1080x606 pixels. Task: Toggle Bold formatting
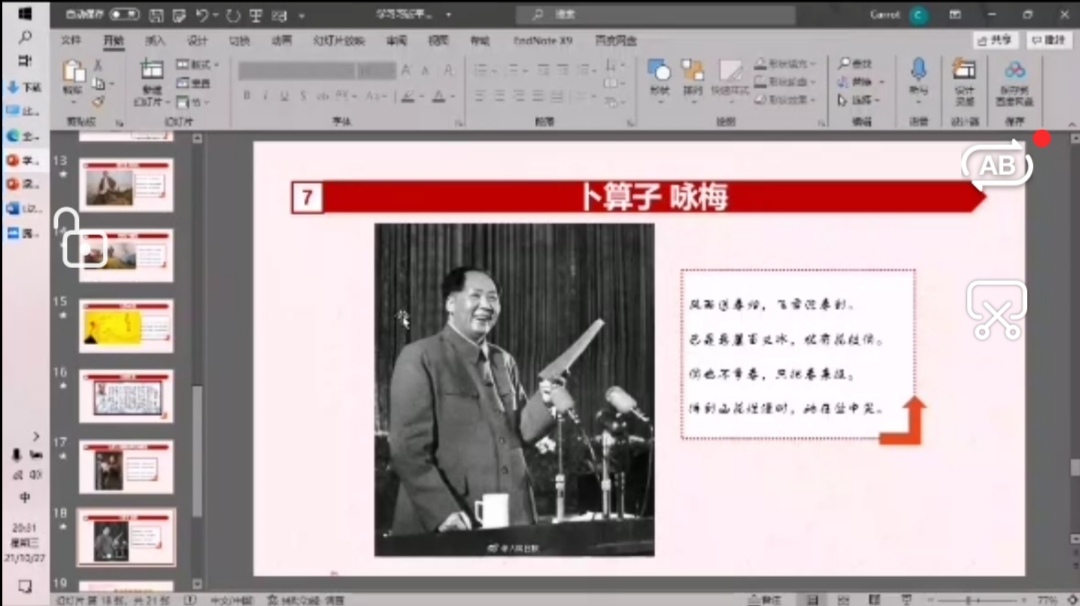click(247, 96)
